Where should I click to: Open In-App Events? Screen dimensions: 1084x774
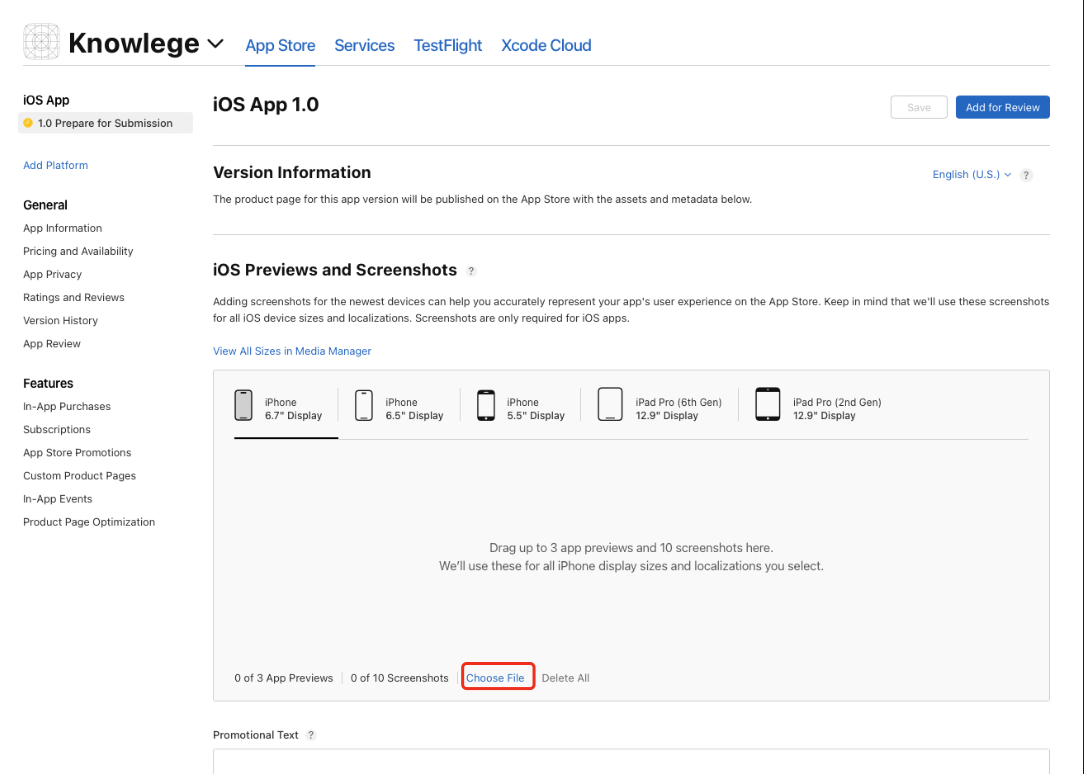[x=57, y=499]
